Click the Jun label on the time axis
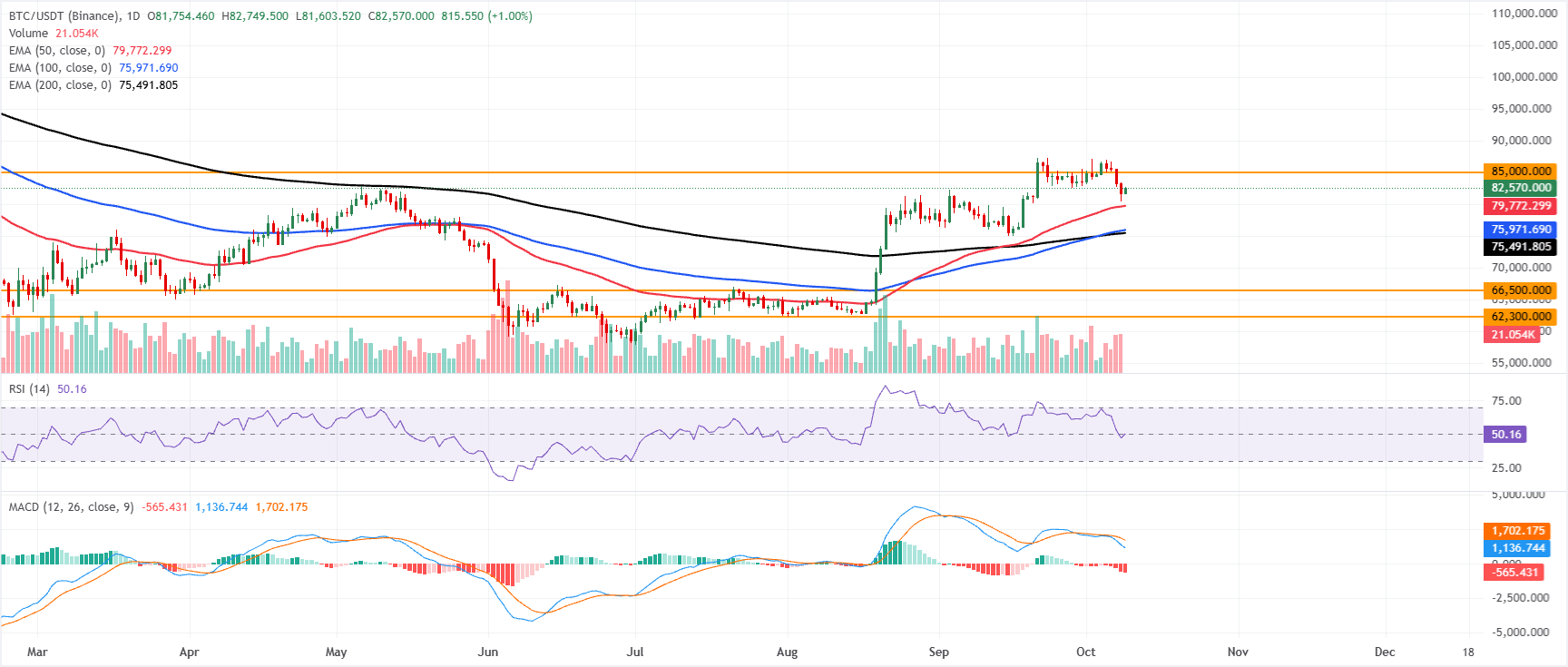The image size is (1568, 667). [488, 652]
